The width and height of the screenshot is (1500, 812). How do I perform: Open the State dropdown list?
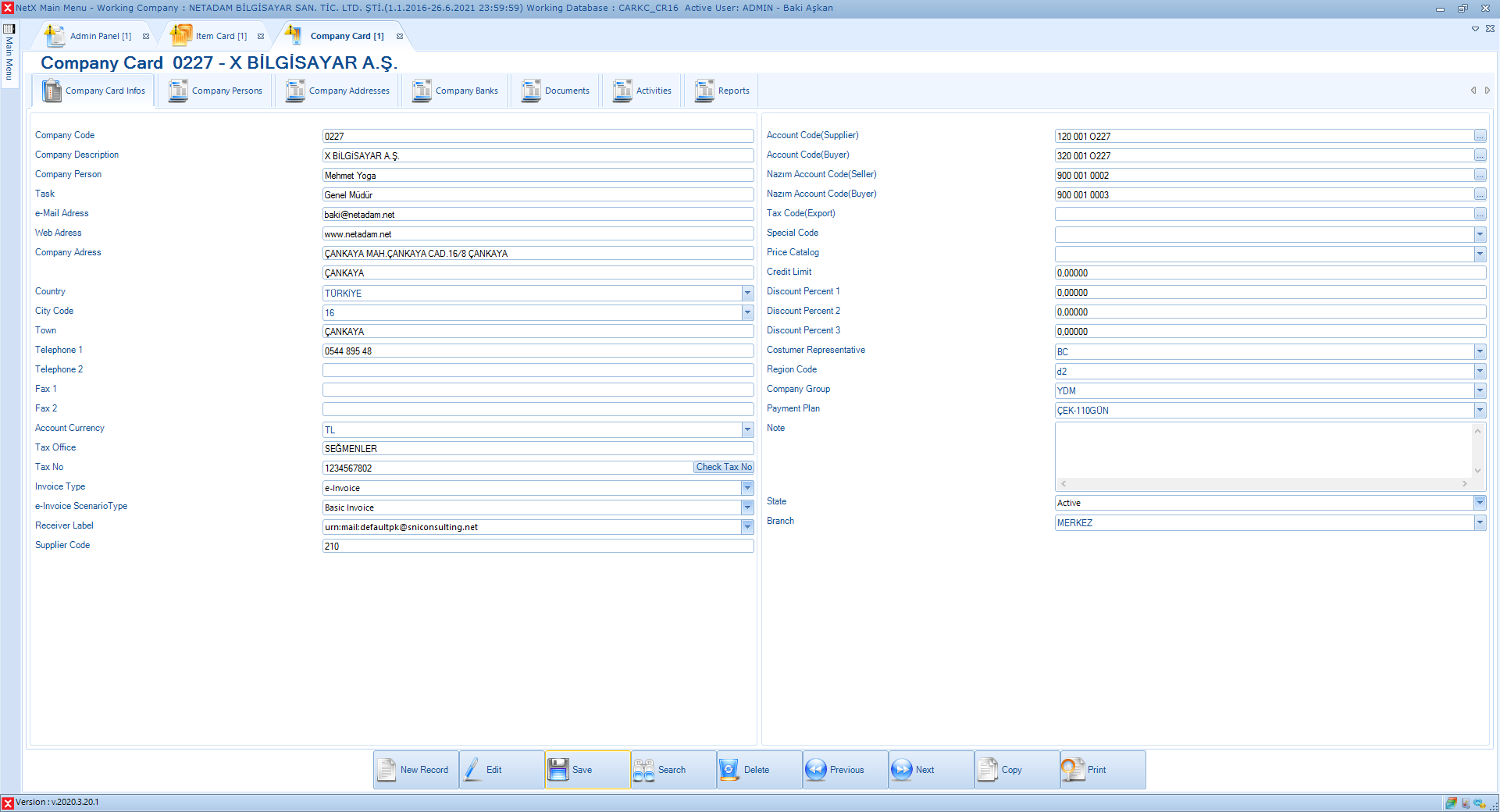pyautogui.click(x=1480, y=503)
